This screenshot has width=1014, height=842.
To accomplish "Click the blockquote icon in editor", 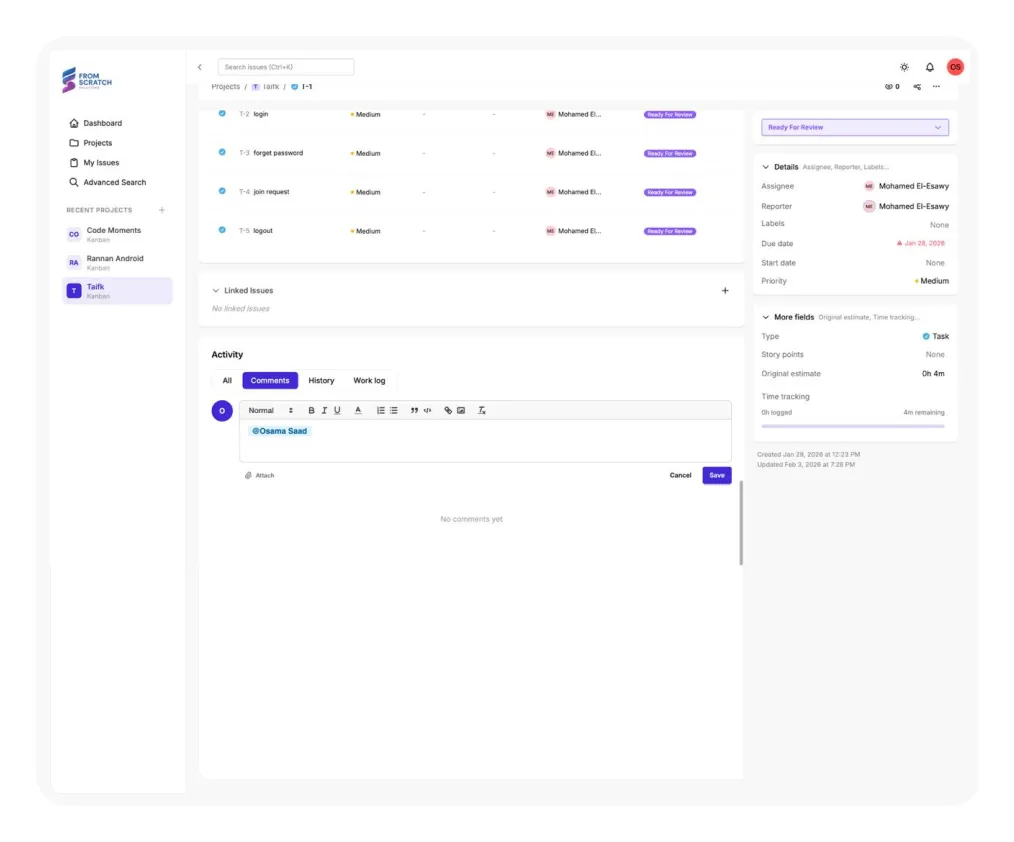I will pos(414,411).
